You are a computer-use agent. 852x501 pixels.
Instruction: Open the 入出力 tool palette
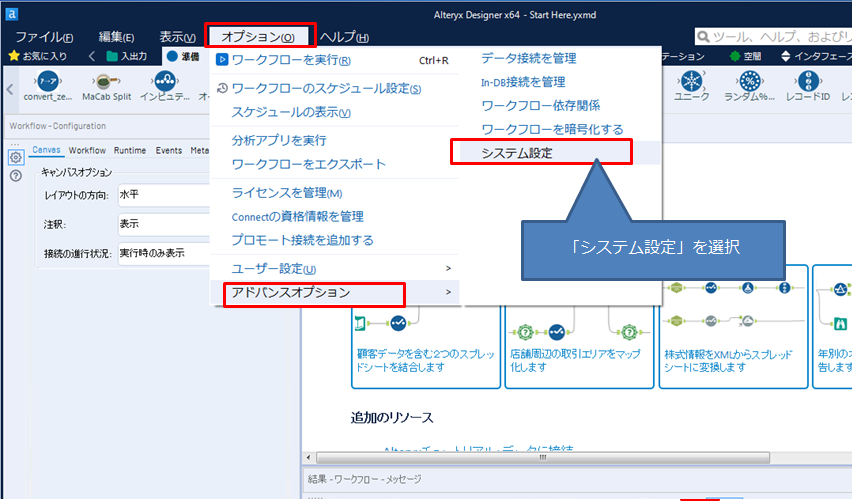point(127,56)
